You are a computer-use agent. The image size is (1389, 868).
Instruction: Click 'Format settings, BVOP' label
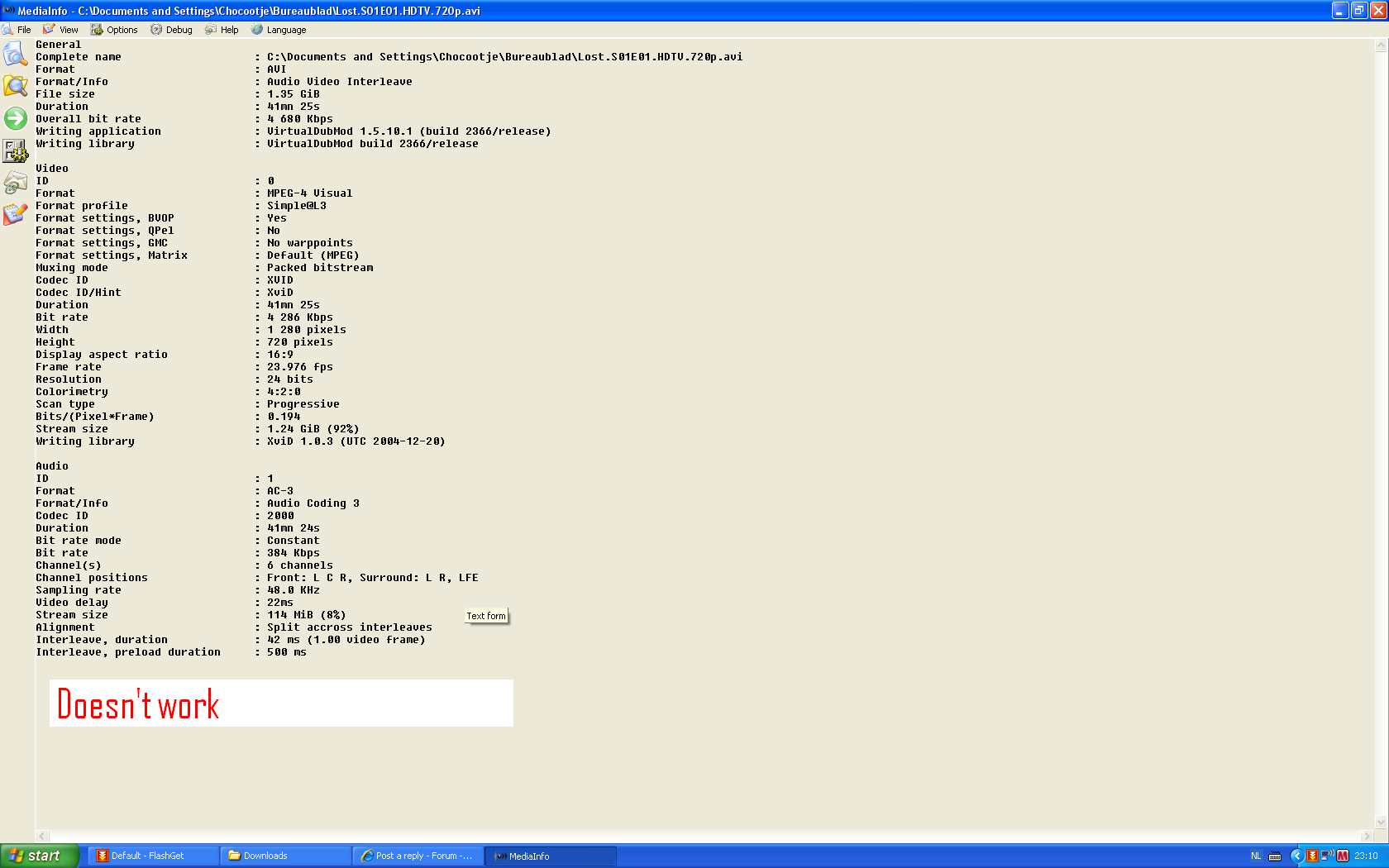(105, 218)
